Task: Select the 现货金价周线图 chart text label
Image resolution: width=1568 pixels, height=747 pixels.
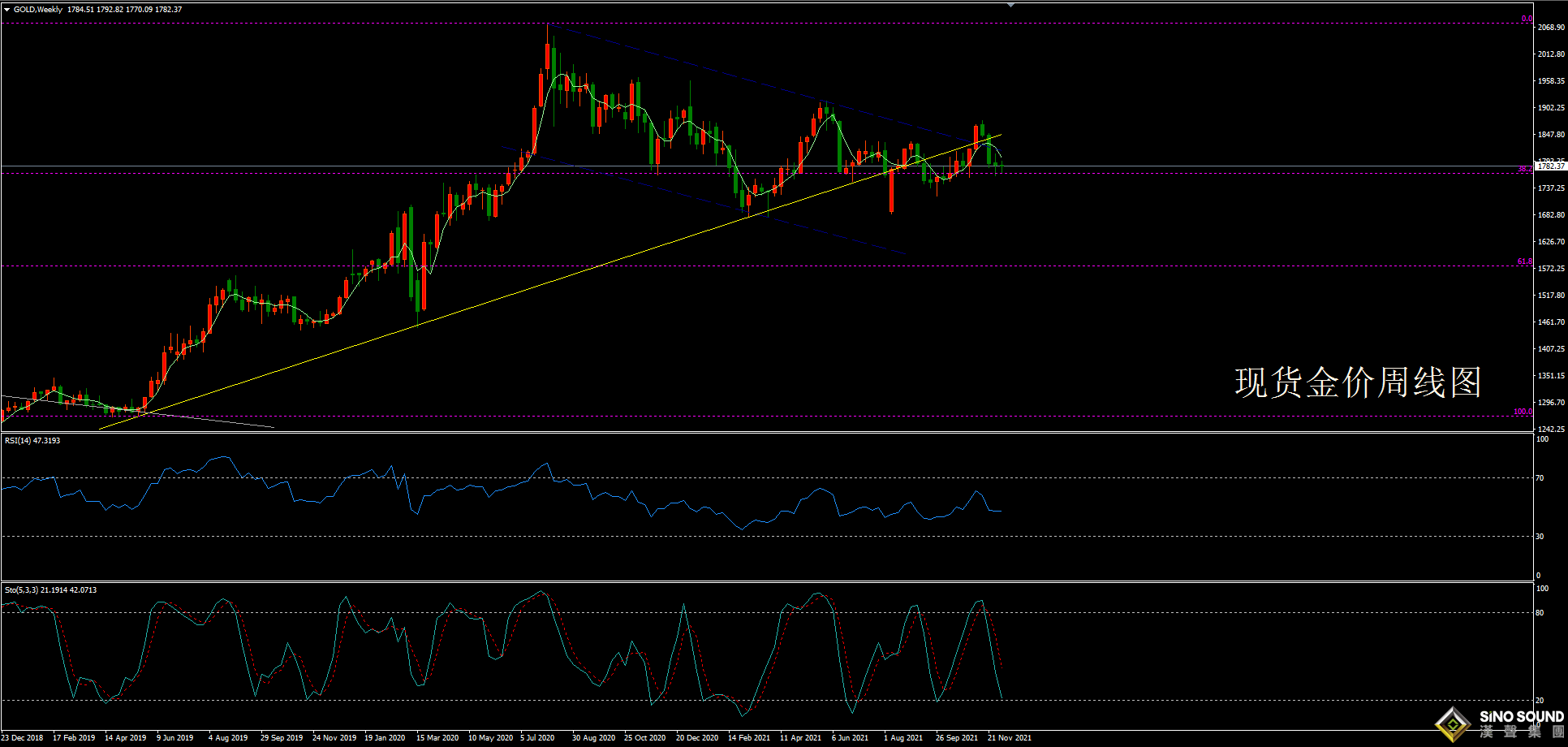Action: pos(1359,382)
